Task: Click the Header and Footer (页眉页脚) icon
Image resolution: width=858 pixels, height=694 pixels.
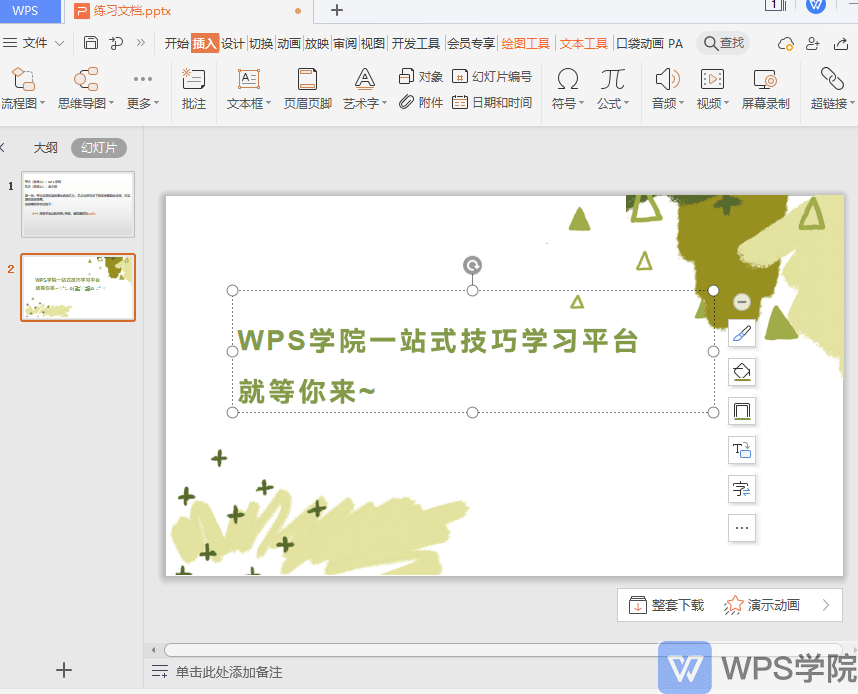Action: pos(308,79)
